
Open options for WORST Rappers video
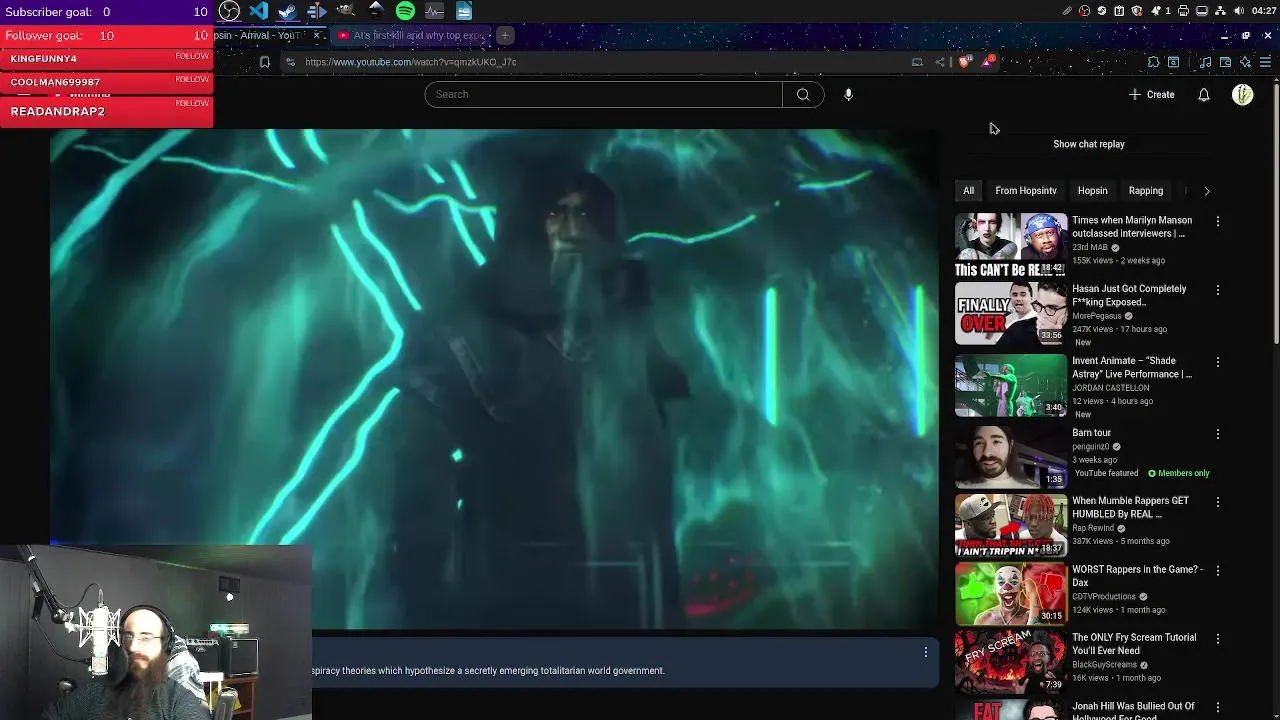1217,570
